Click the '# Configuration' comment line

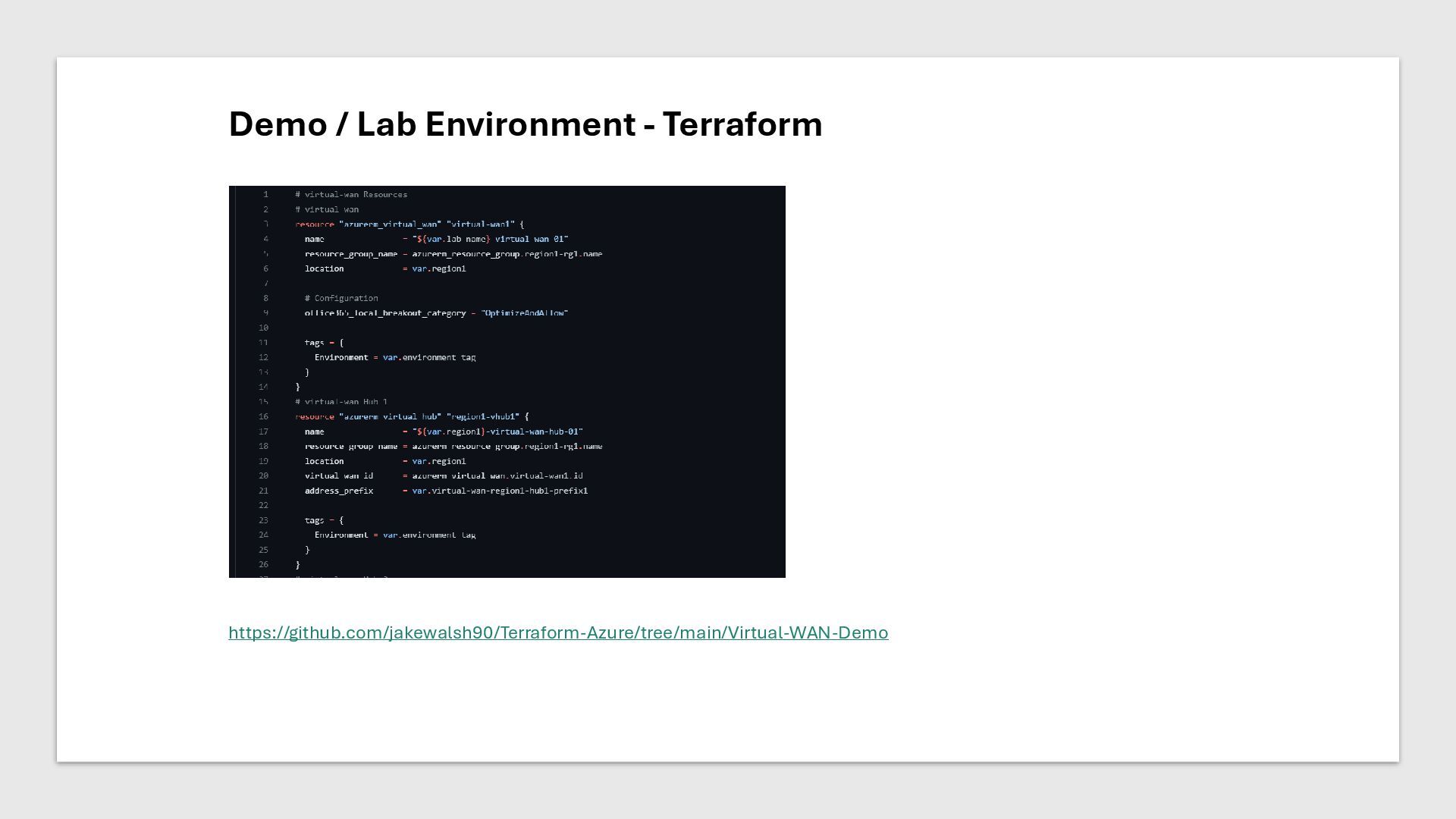[341, 298]
